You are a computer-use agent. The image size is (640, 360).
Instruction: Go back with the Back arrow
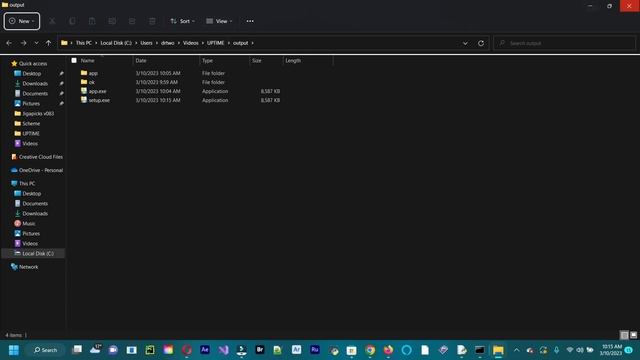click(x=9, y=43)
